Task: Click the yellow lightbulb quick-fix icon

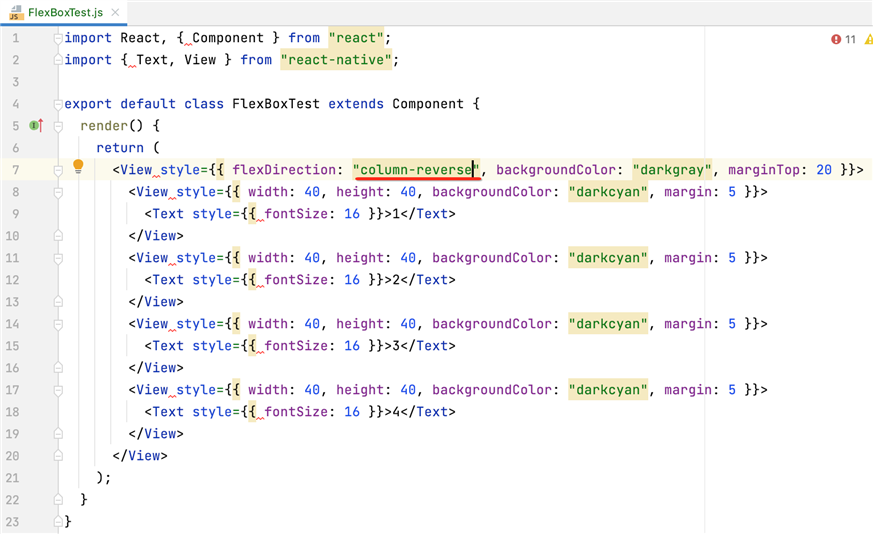Action: click(78, 167)
